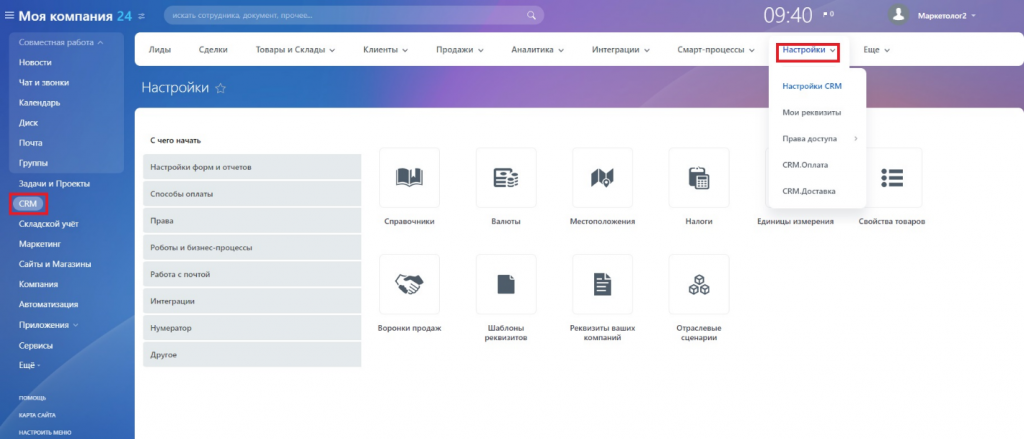The width and height of the screenshot is (1024, 439).
Task: Select the Налоги calculator icon
Action: (x=698, y=178)
